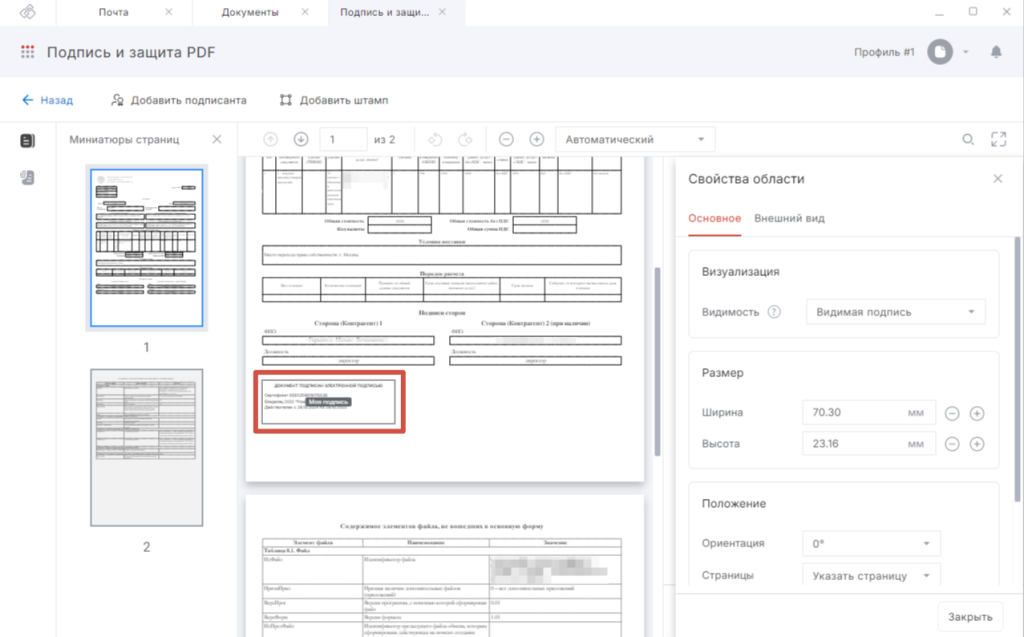The width and height of the screenshot is (1024, 637).
Task: Switch to the Документы tab
Action: pos(250,12)
